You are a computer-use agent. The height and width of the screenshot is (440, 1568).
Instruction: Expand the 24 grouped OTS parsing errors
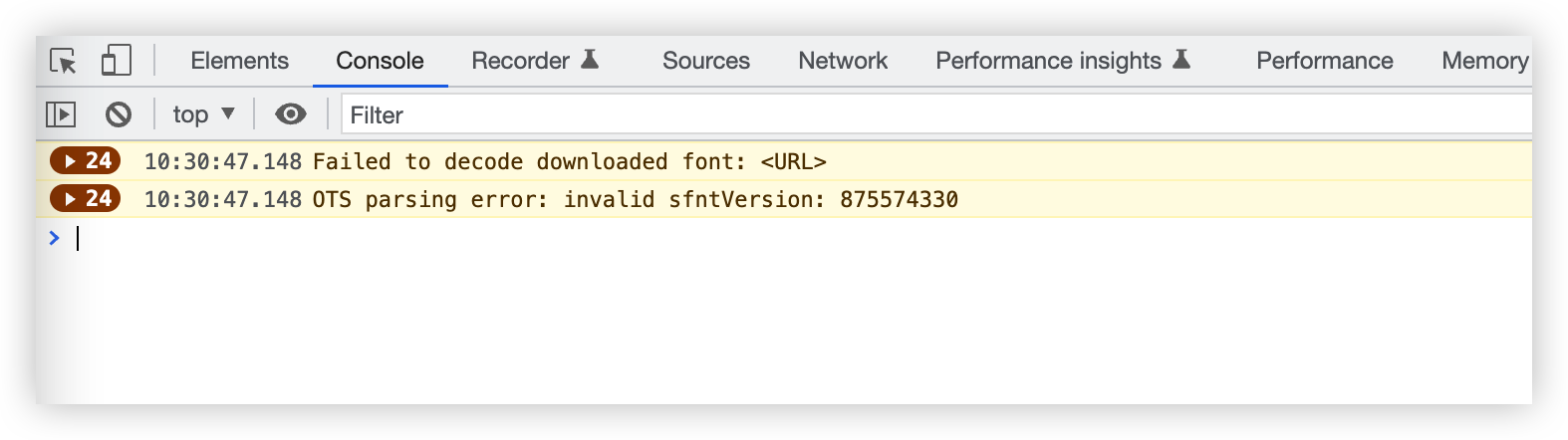(x=86, y=198)
